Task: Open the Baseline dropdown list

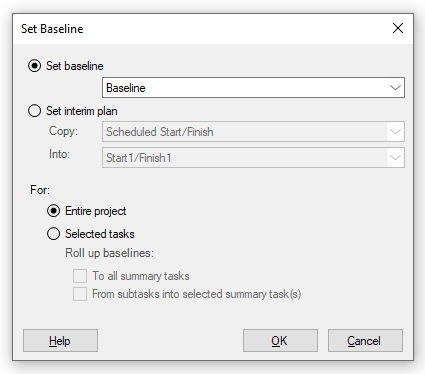Action: pyautogui.click(x=253, y=88)
